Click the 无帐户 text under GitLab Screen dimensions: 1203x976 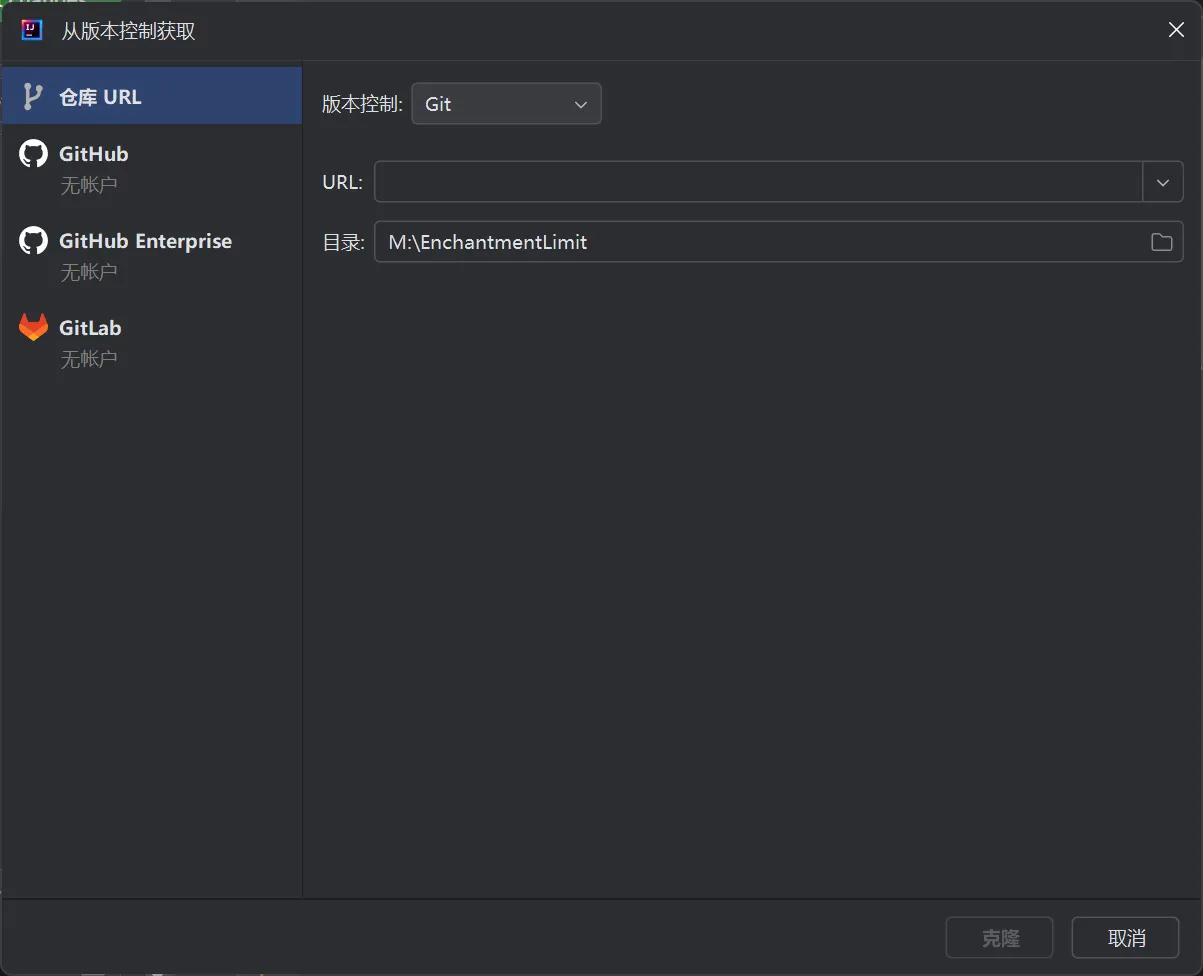(x=89, y=358)
